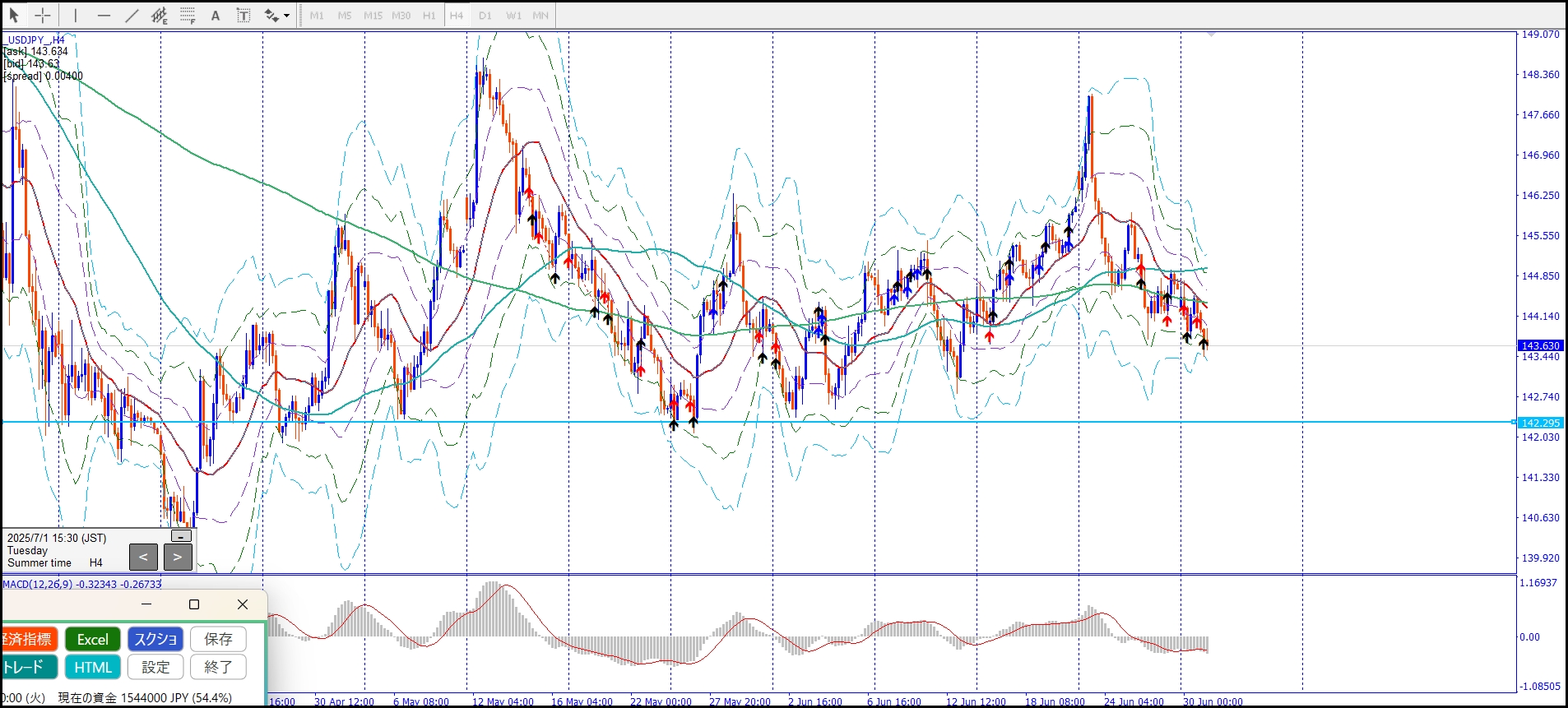
Task: Select the trendline drawing tool
Action: point(132,15)
